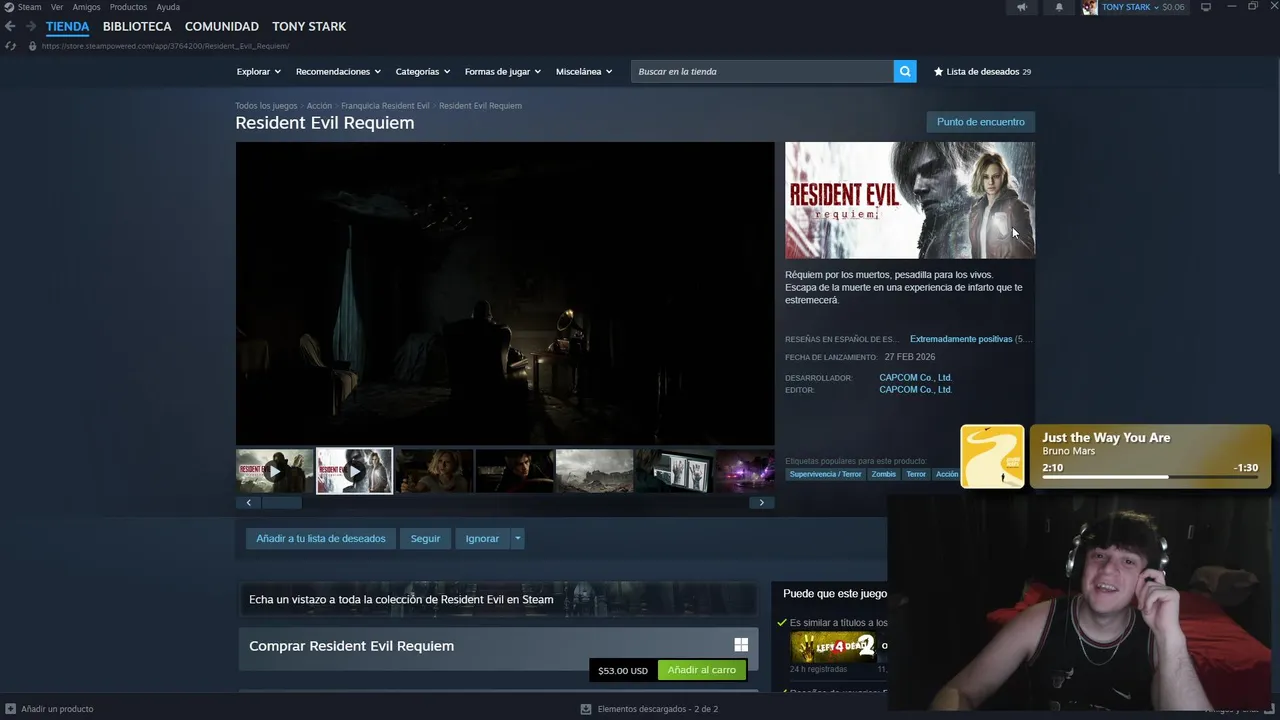Open the hand x-ray screenshot thumbnail

point(675,471)
